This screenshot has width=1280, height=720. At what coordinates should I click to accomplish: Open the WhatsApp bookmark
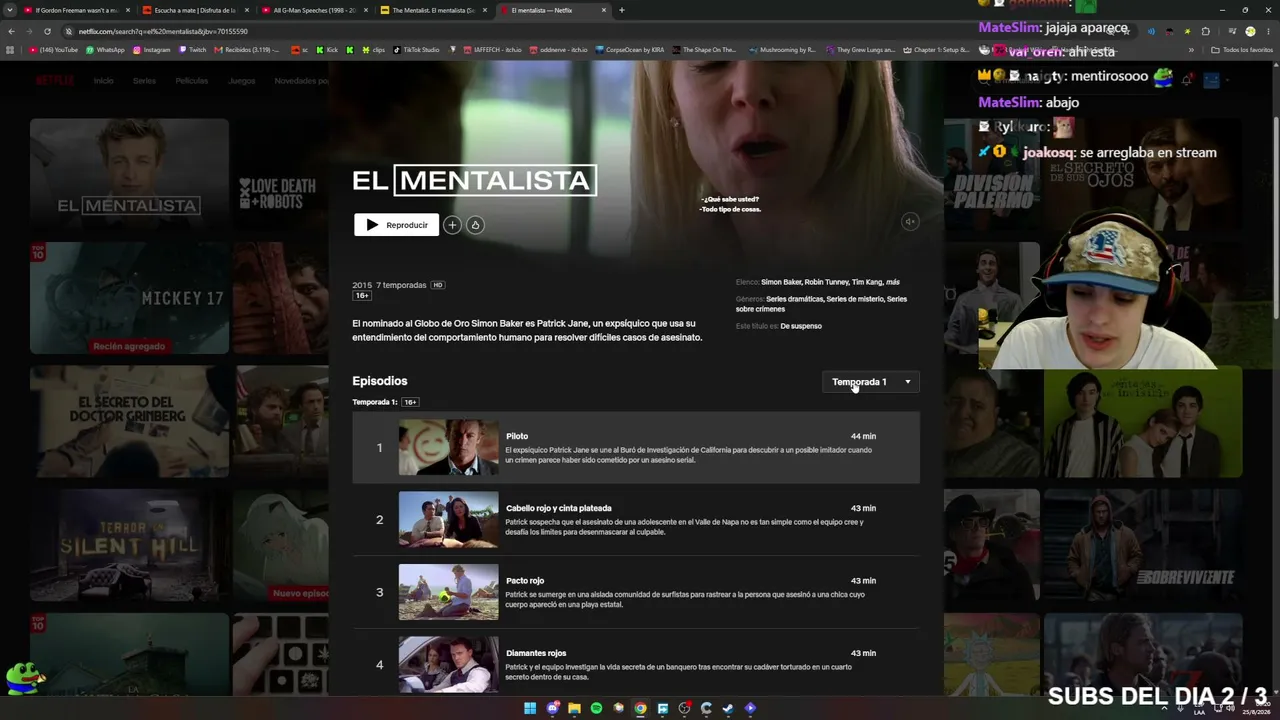(x=105, y=50)
